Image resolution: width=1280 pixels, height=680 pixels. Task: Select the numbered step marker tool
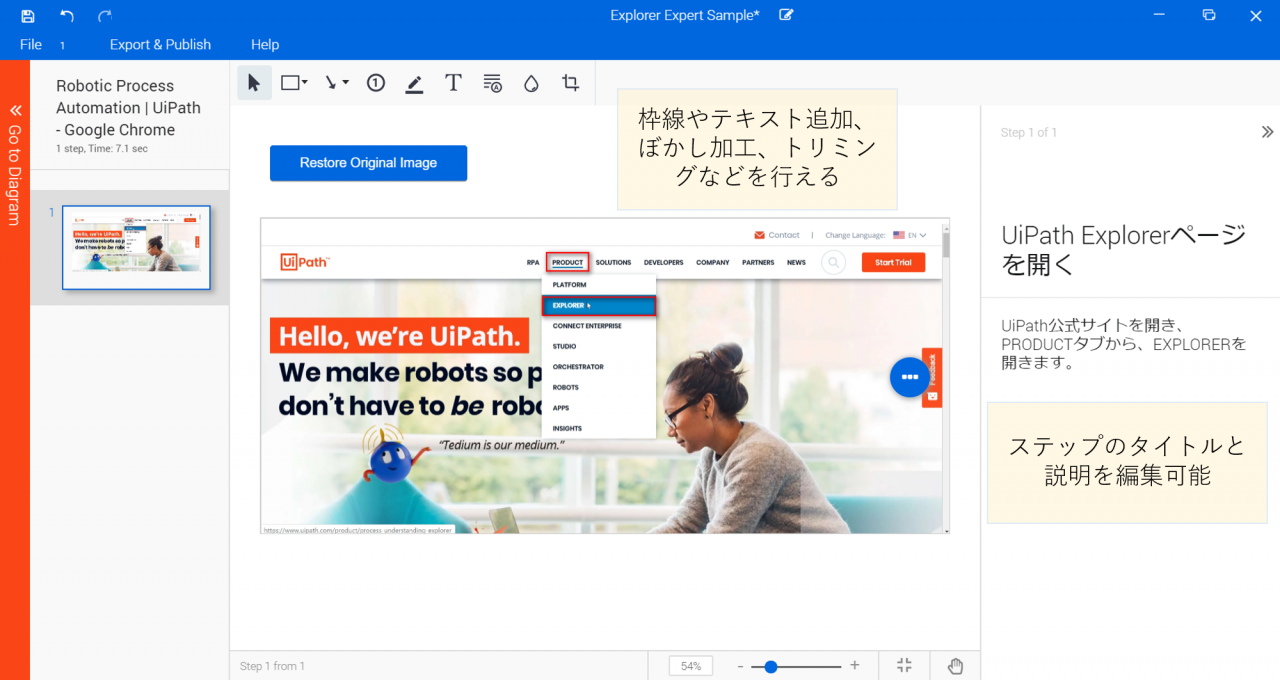(376, 83)
